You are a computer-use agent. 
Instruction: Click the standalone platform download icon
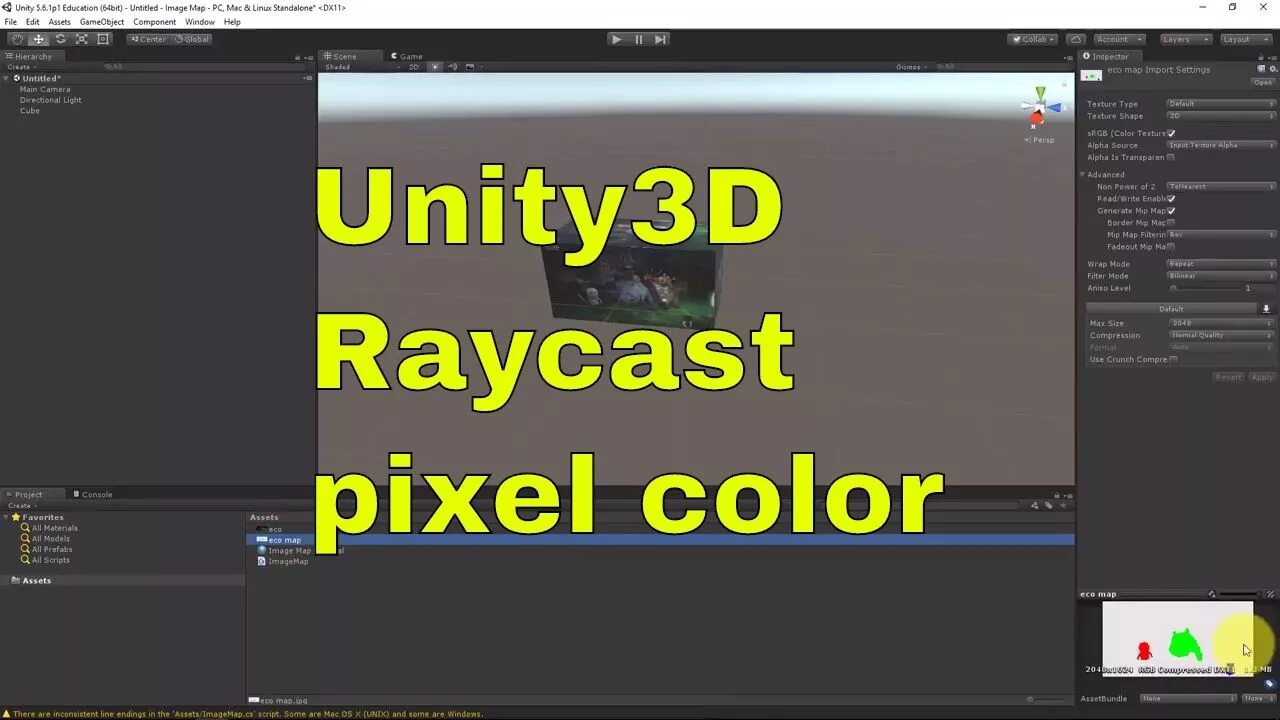tap(1266, 309)
